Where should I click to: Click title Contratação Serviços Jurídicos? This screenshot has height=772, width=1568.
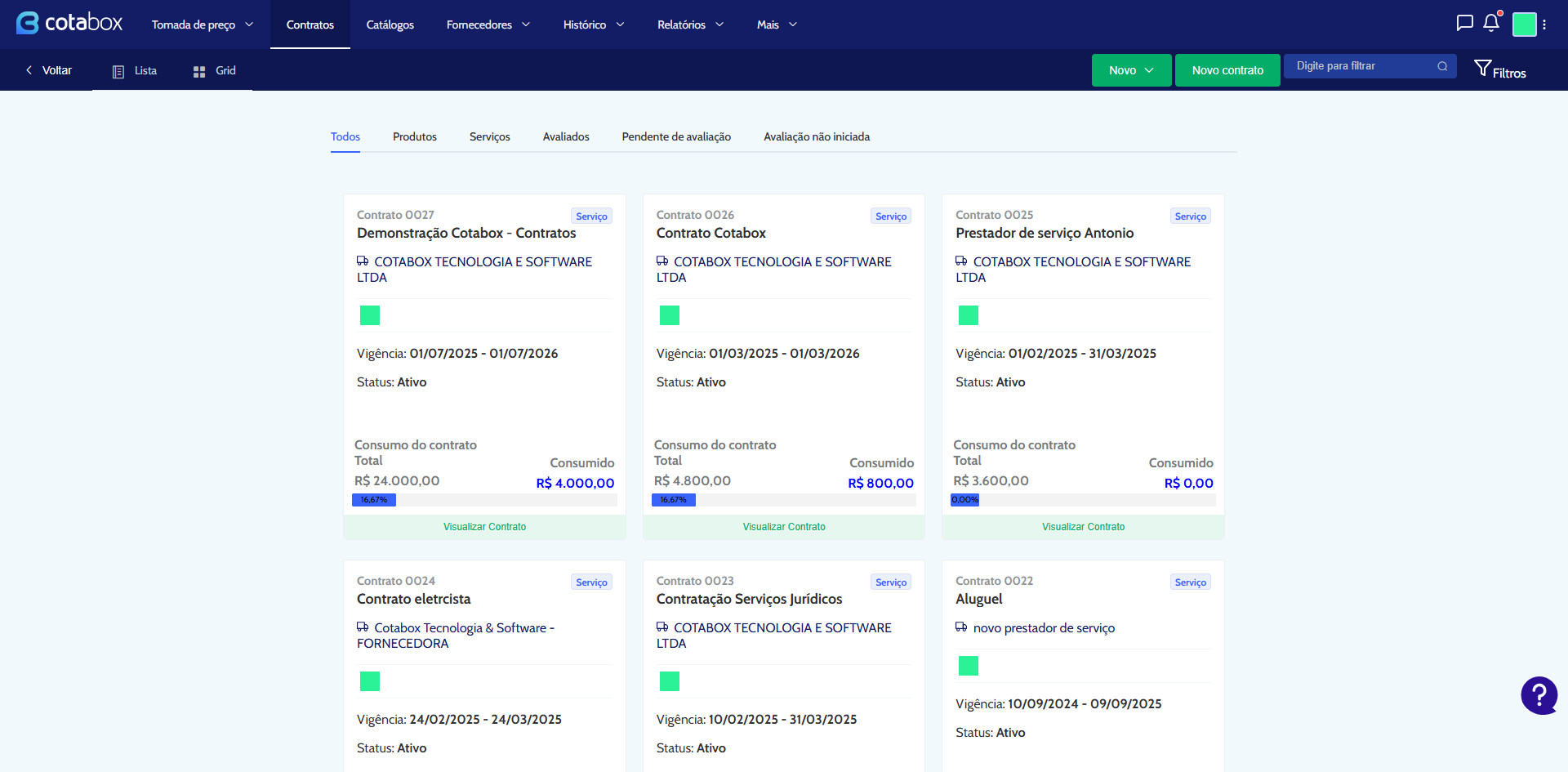click(x=749, y=599)
